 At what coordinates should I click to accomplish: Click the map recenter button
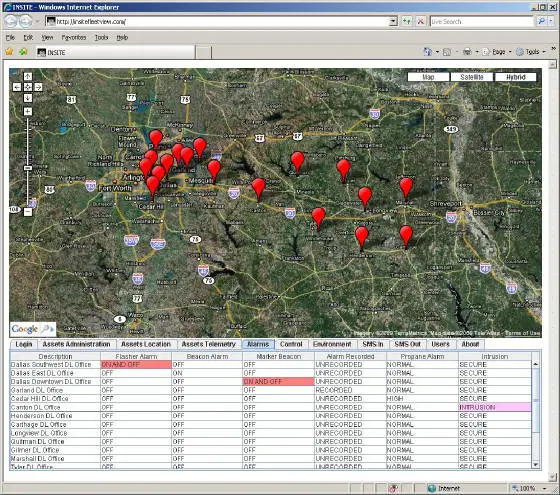28,87
